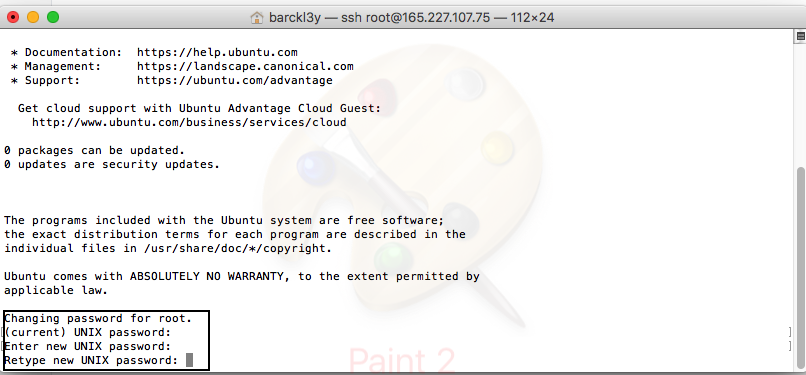This screenshot has height=375, width=806.
Task: Click the home folder icon in title bar
Action: (x=257, y=17)
